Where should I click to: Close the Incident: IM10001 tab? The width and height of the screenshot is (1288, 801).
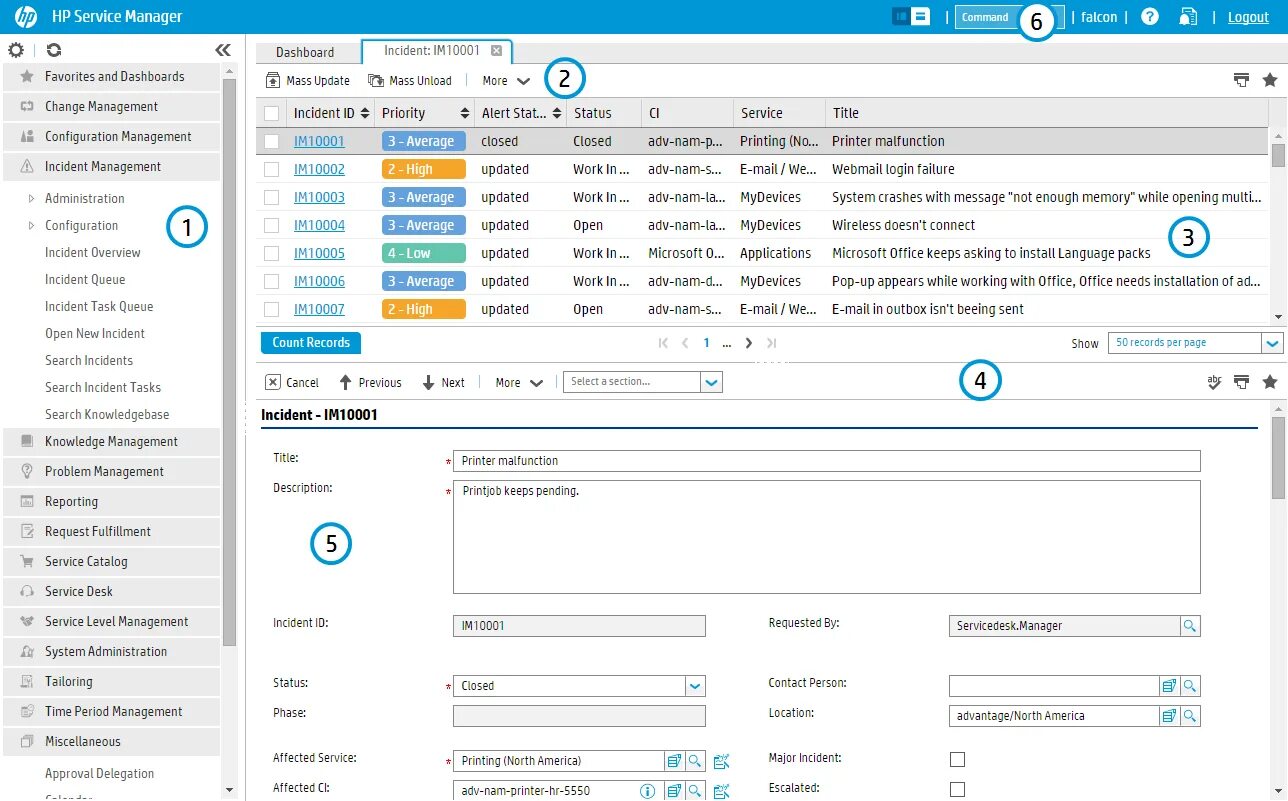click(497, 51)
